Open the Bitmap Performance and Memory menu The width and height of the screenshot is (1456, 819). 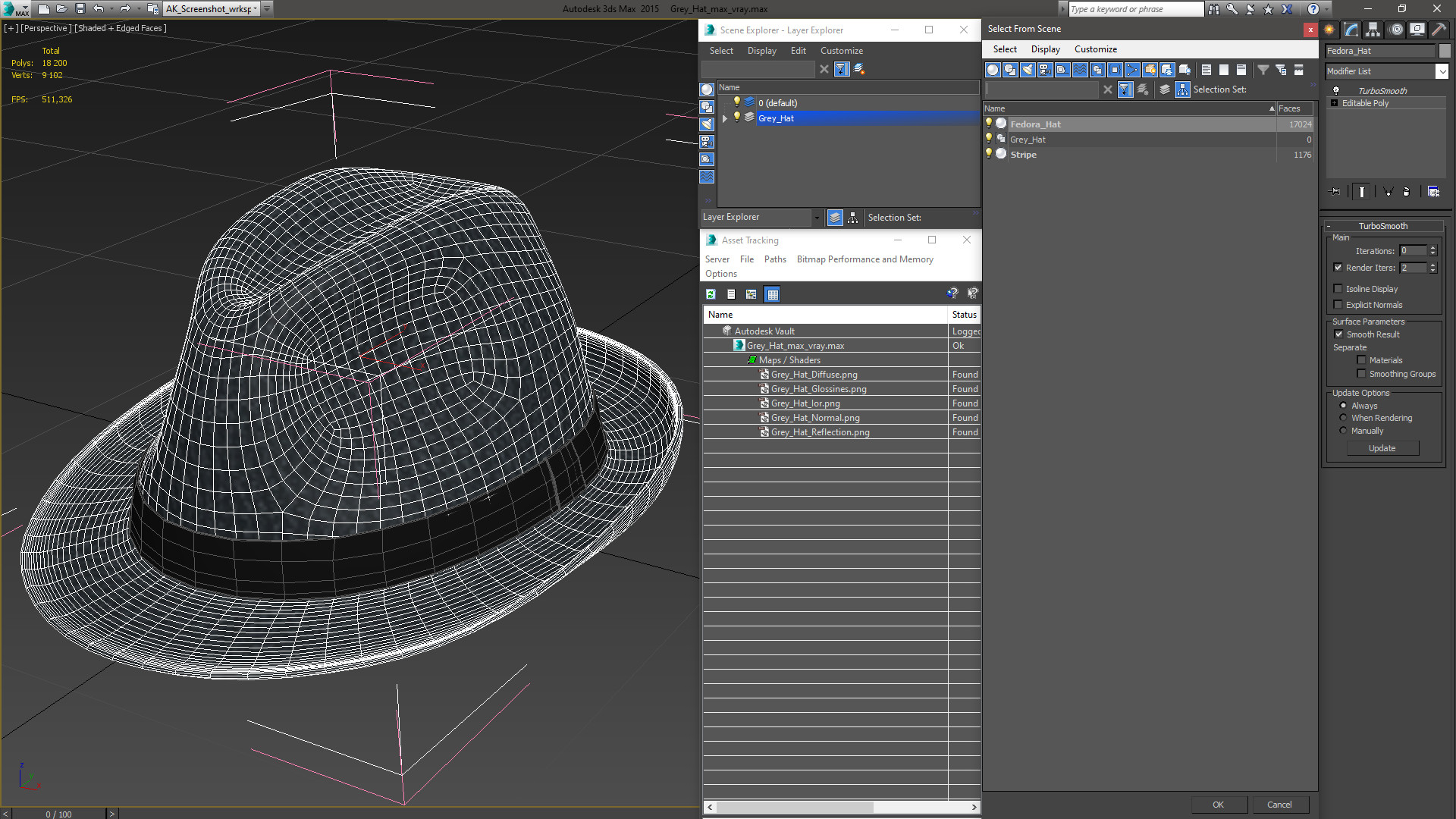(864, 259)
